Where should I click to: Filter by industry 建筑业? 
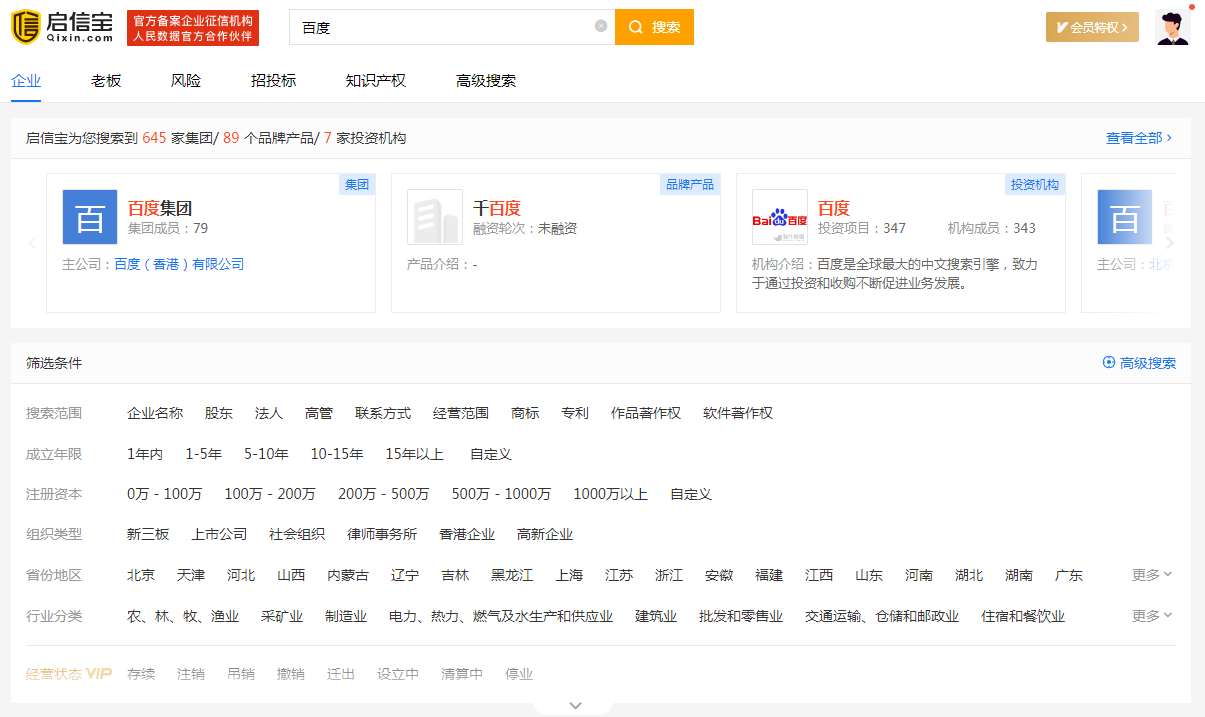click(x=656, y=616)
